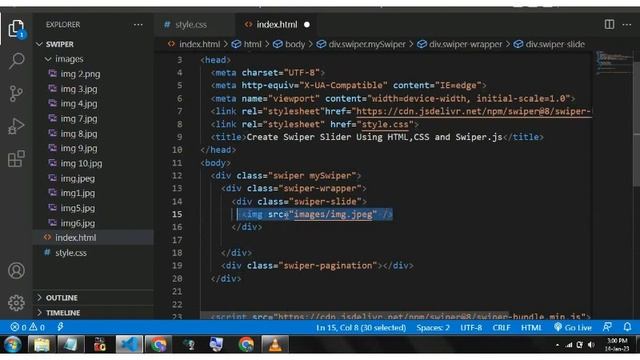Open notifications bell

(x=627, y=327)
